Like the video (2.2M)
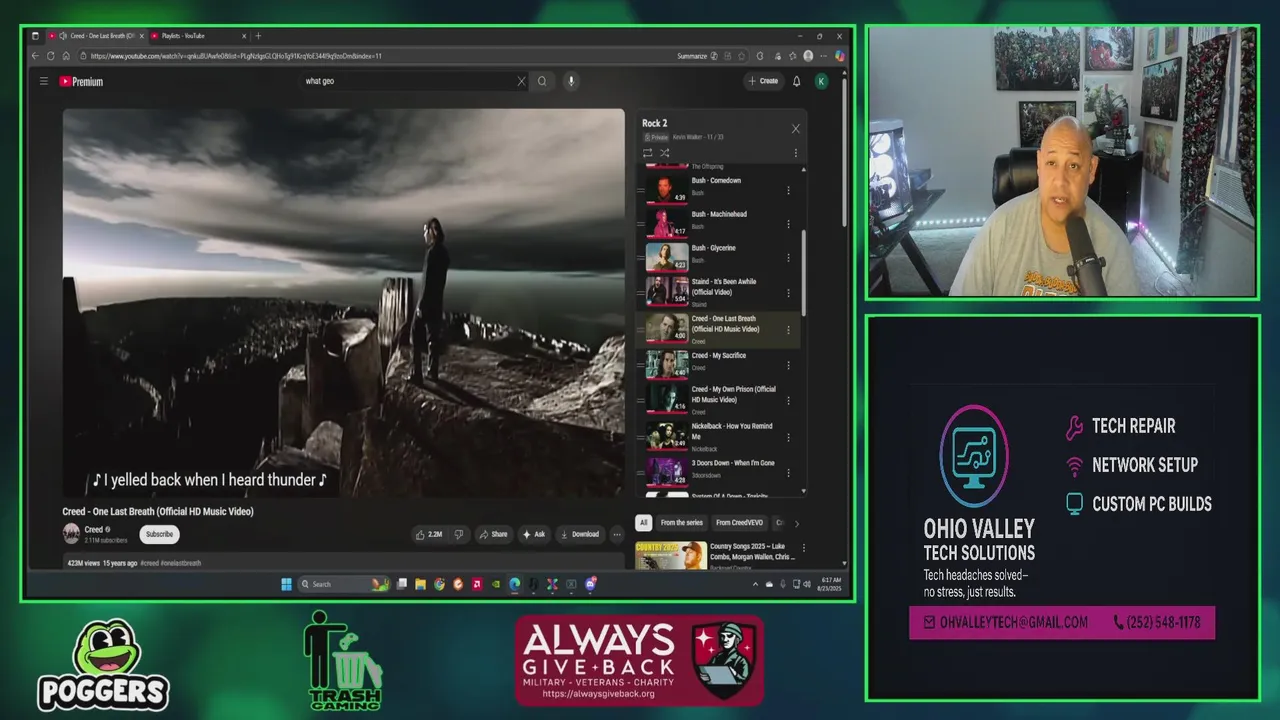The image size is (1280, 720). click(429, 534)
